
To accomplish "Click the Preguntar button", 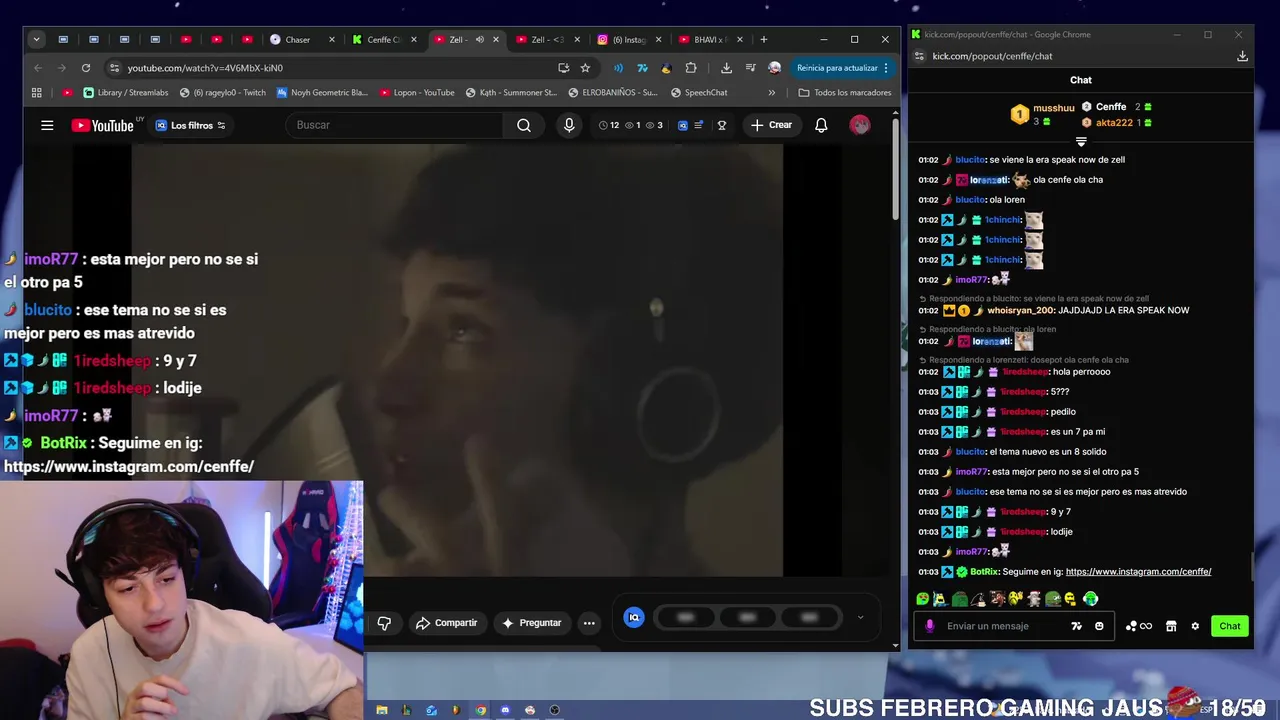I will [x=531, y=623].
